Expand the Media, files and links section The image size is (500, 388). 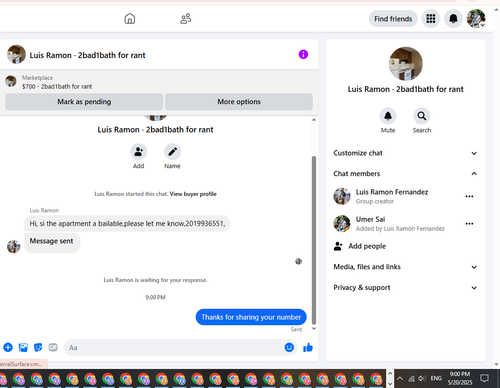(x=406, y=267)
